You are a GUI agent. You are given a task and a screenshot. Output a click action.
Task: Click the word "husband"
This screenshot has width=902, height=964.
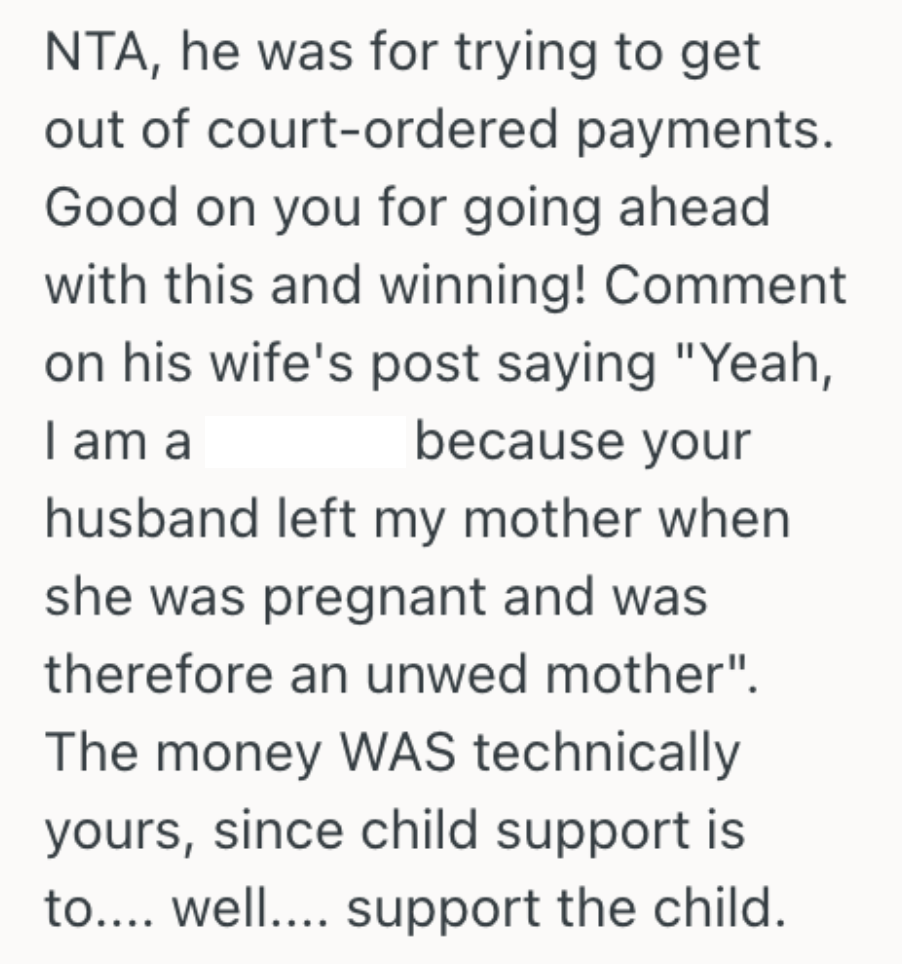click(150, 519)
